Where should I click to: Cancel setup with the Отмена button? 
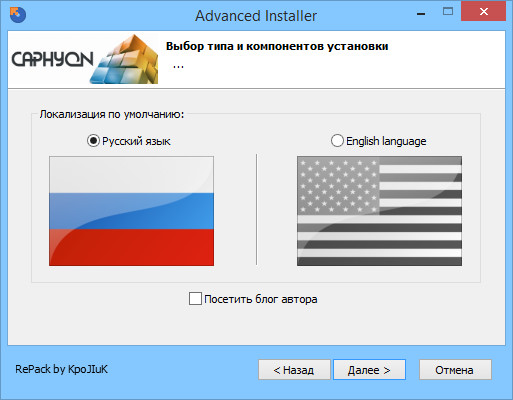[x=455, y=370]
